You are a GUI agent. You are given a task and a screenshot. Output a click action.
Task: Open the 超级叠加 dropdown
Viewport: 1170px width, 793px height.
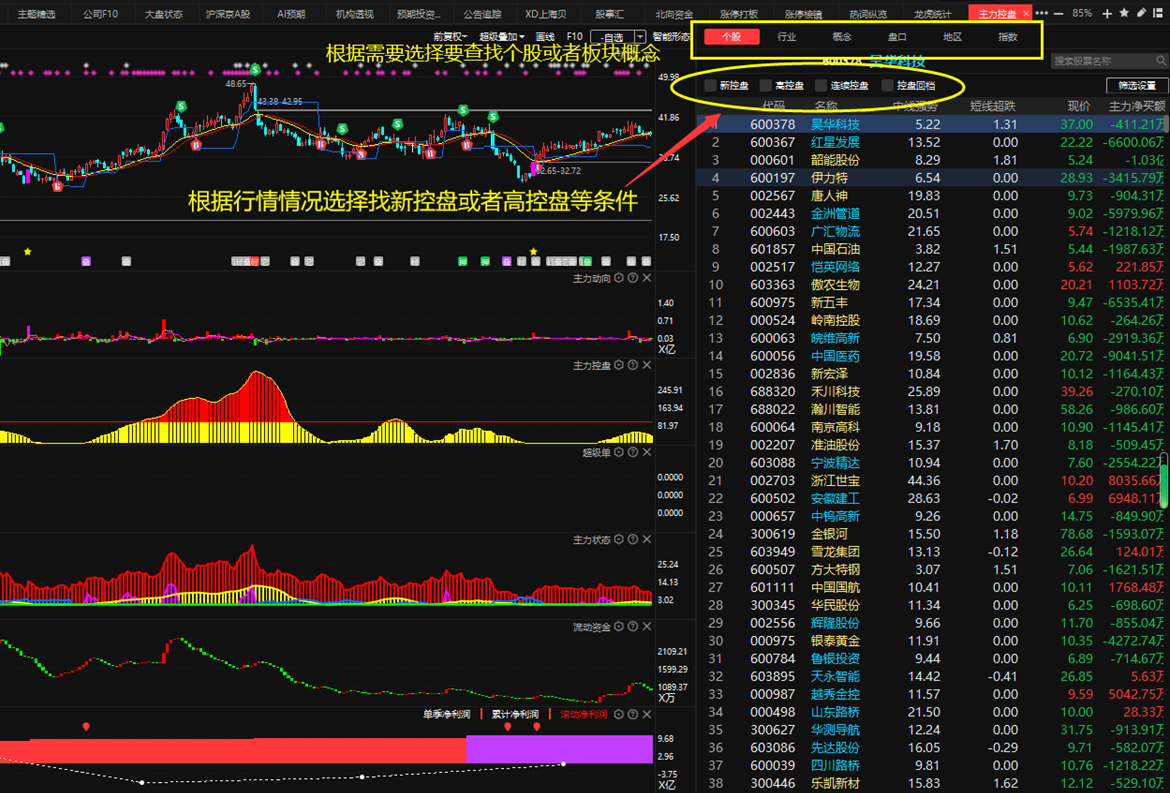(x=501, y=37)
